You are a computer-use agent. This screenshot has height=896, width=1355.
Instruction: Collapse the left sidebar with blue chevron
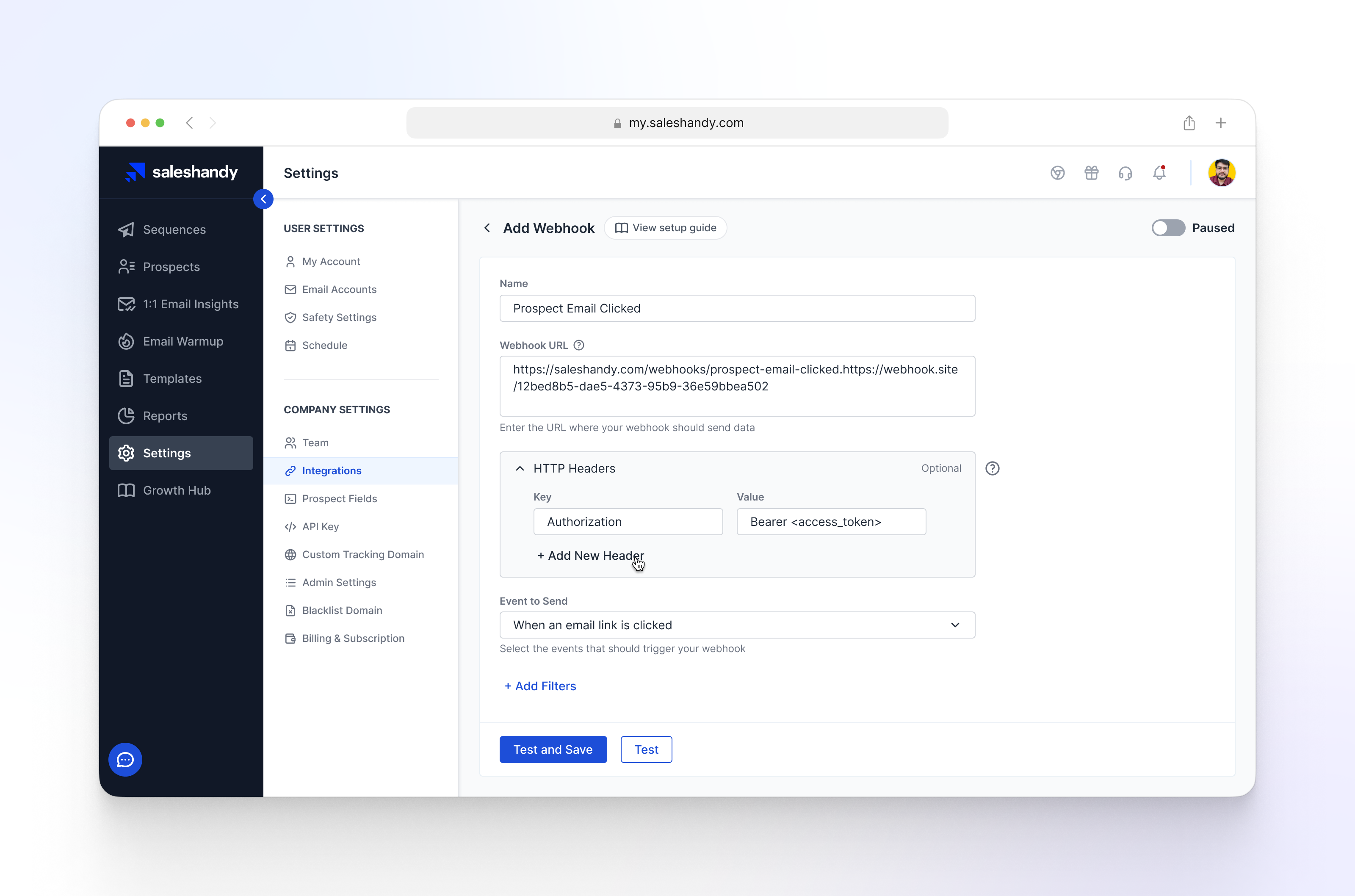pyautogui.click(x=263, y=199)
